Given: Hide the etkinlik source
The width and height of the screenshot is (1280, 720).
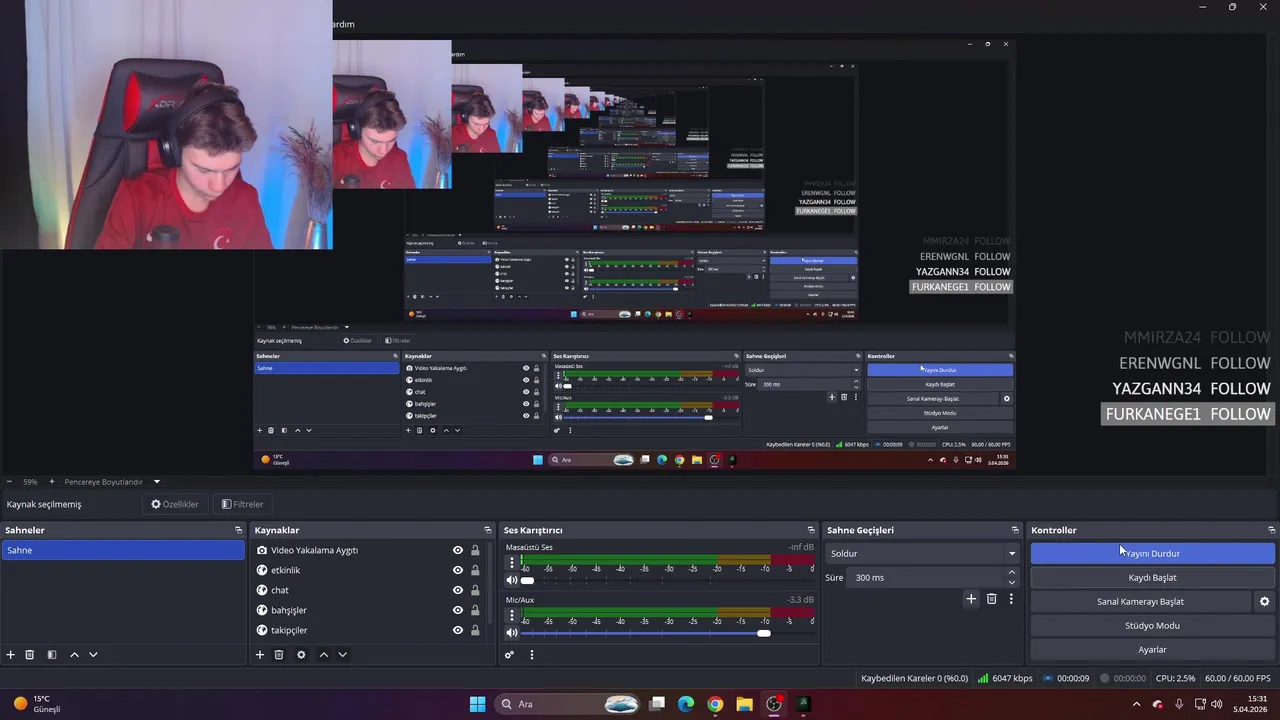Looking at the screenshot, I should coord(458,570).
